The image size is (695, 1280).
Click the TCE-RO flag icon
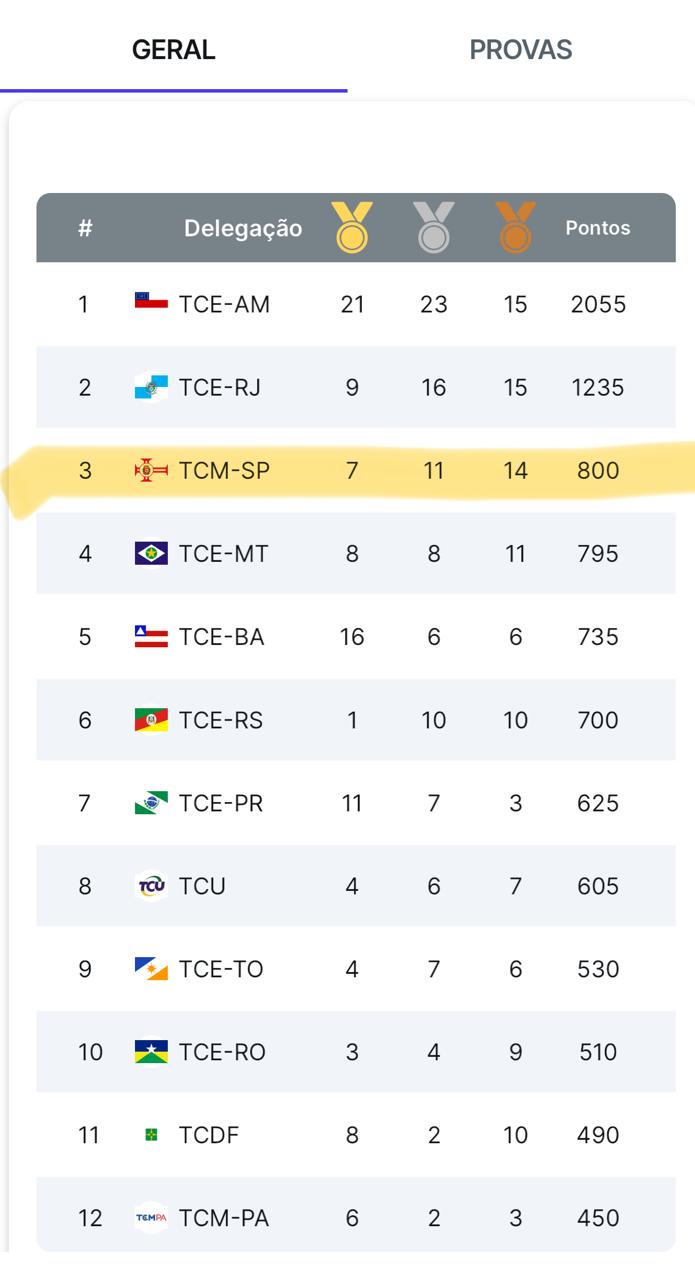(x=151, y=1051)
